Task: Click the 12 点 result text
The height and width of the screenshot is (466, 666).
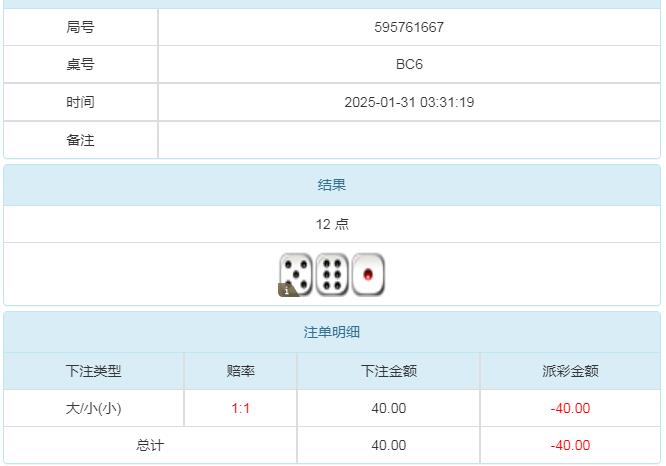Action: coord(332,224)
